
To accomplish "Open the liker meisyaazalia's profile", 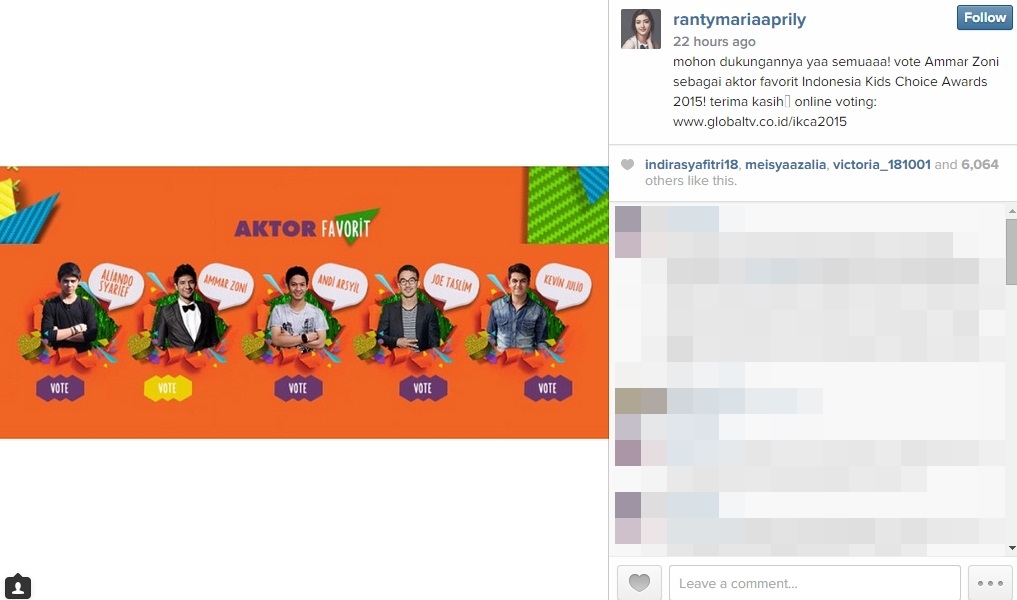I will point(785,165).
